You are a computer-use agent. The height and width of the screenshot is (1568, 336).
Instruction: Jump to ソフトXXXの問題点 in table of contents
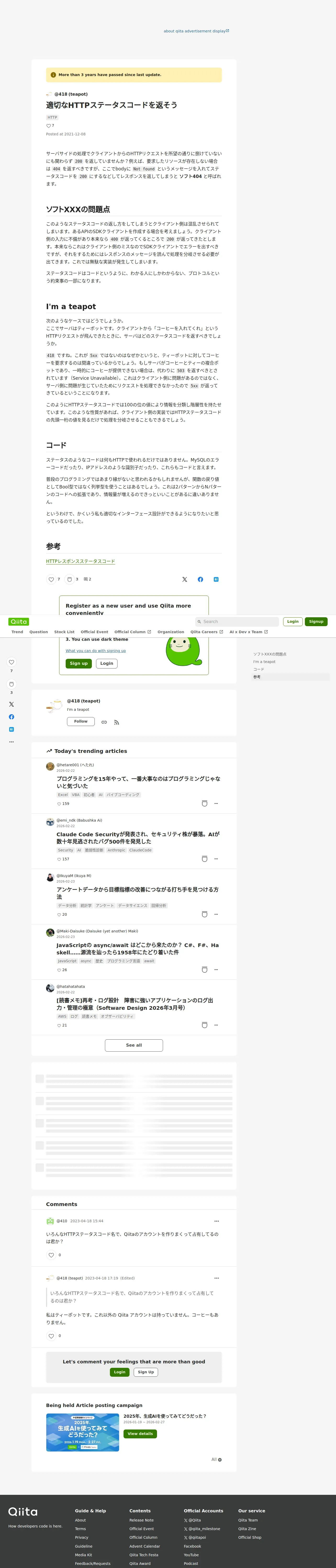tap(270, 654)
